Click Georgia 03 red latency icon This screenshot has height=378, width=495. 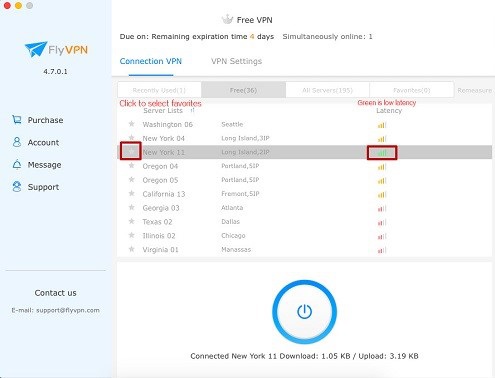click(x=382, y=209)
